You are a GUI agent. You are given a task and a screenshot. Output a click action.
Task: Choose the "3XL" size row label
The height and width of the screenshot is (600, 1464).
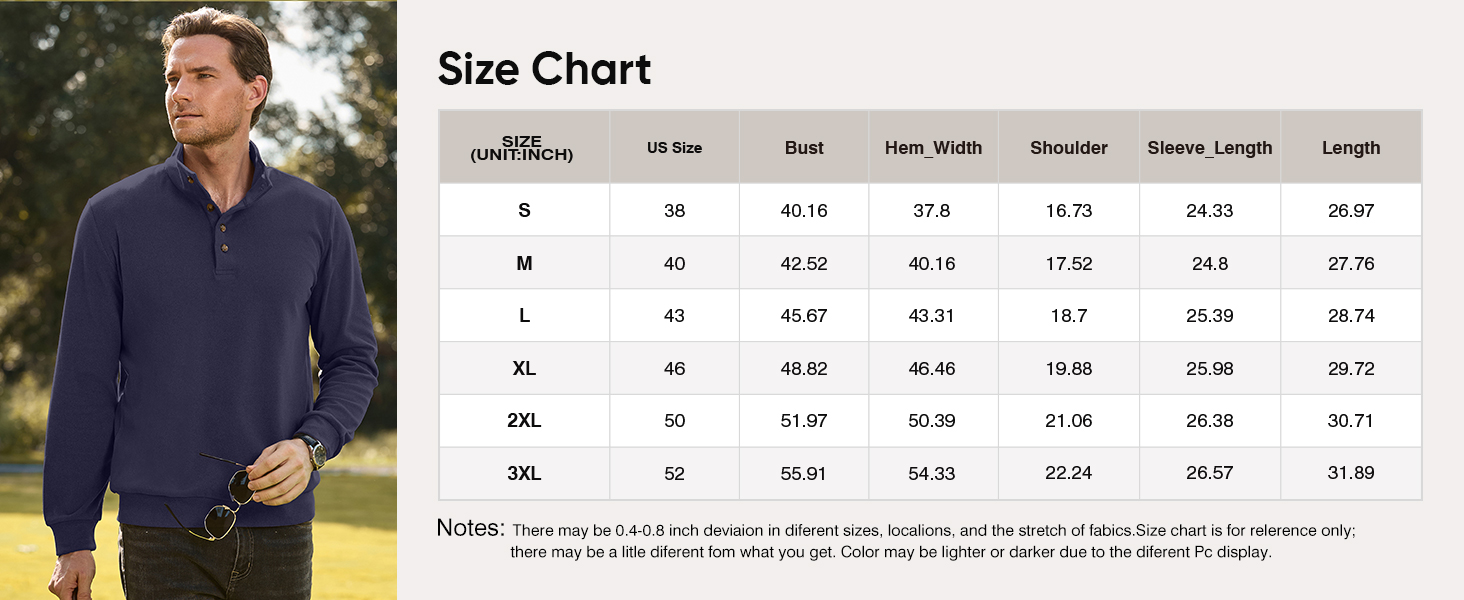click(524, 474)
